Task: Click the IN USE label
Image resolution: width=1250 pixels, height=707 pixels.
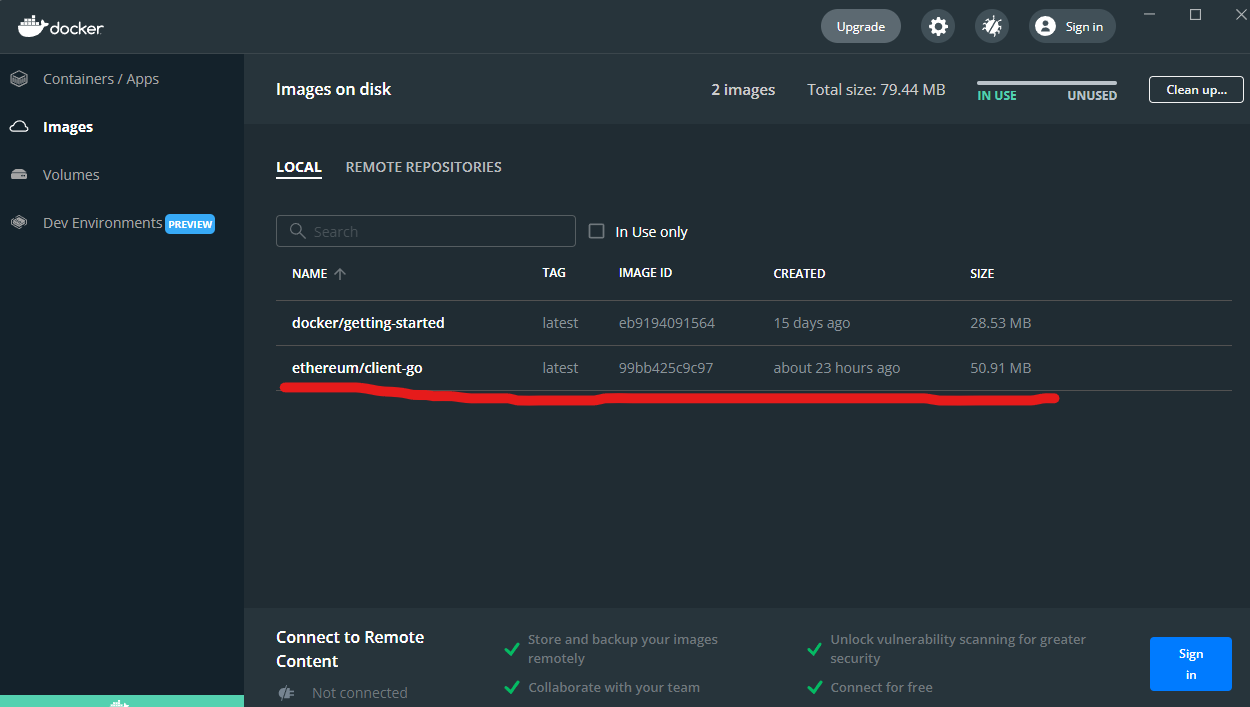Action: 997,96
